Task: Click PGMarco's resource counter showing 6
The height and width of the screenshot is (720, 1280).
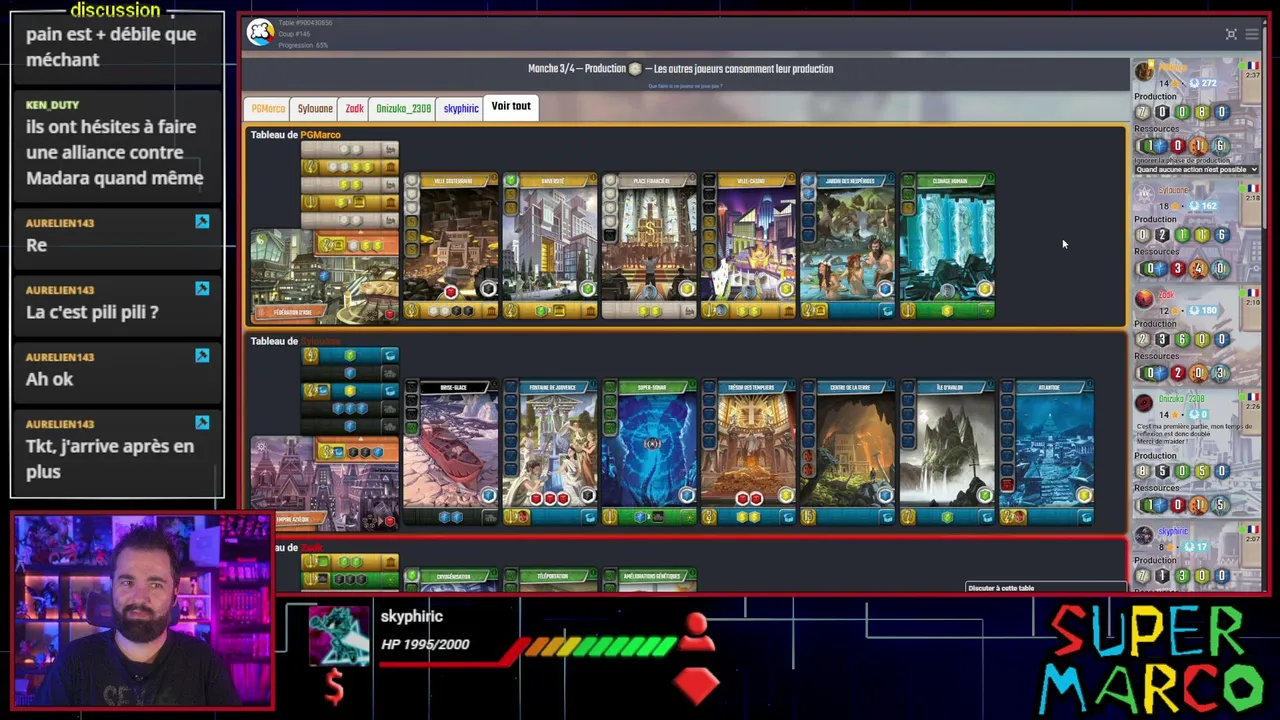Action: pyautogui.click(x=1221, y=146)
